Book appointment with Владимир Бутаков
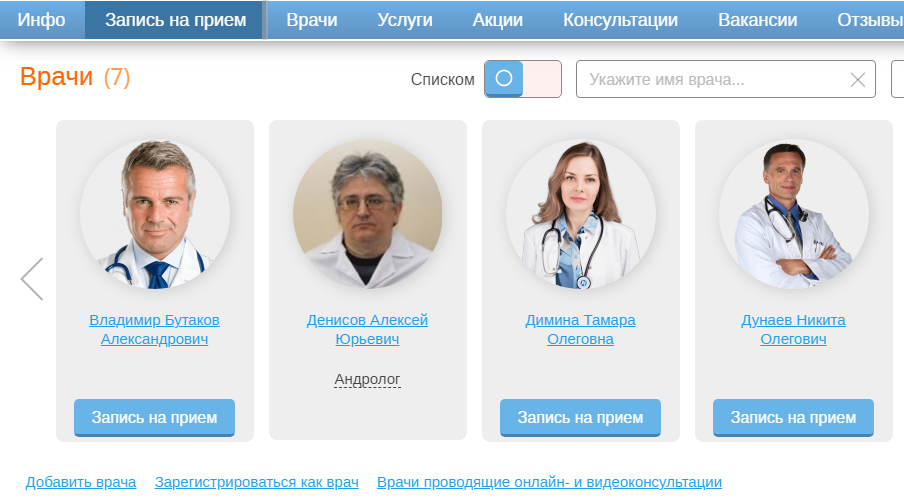The height and width of the screenshot is (498, 904). coord(155,417)
